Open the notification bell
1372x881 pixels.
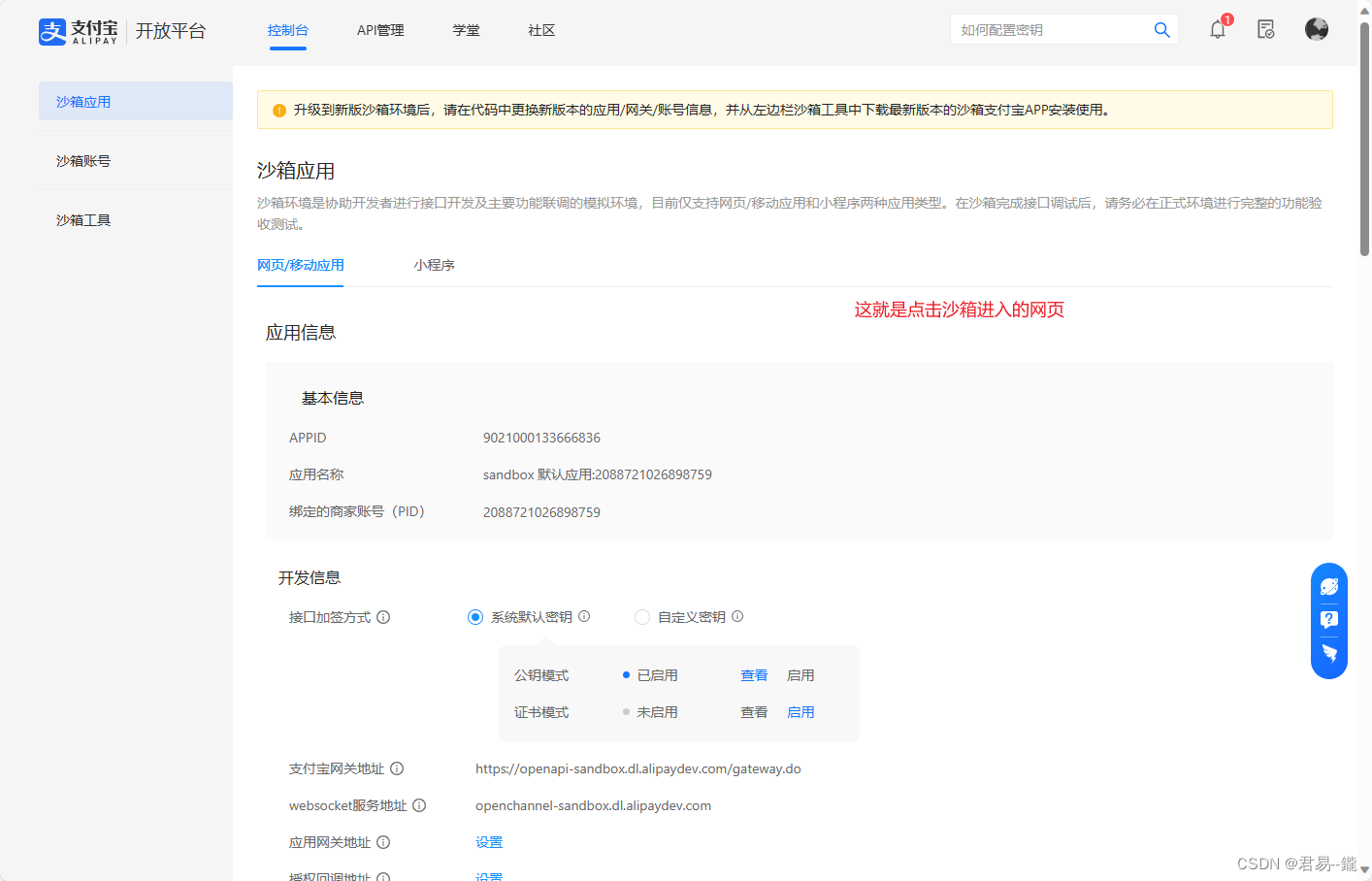click(1218, 29)
